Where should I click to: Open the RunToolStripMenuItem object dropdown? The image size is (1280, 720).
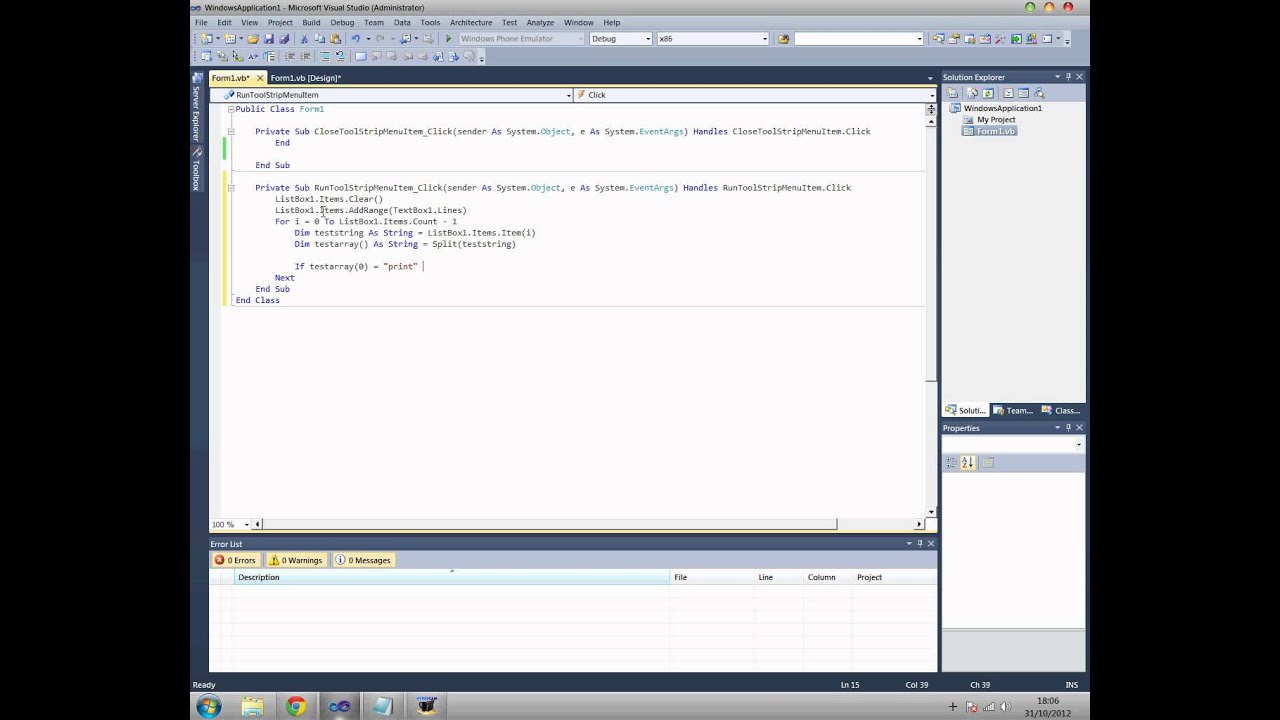pos(568,95)
